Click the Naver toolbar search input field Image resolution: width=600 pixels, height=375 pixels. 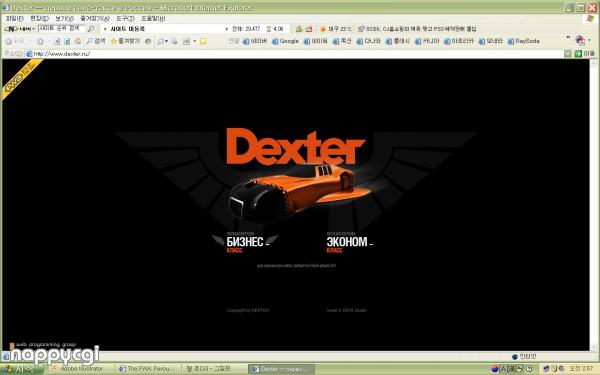coord(61,29)
